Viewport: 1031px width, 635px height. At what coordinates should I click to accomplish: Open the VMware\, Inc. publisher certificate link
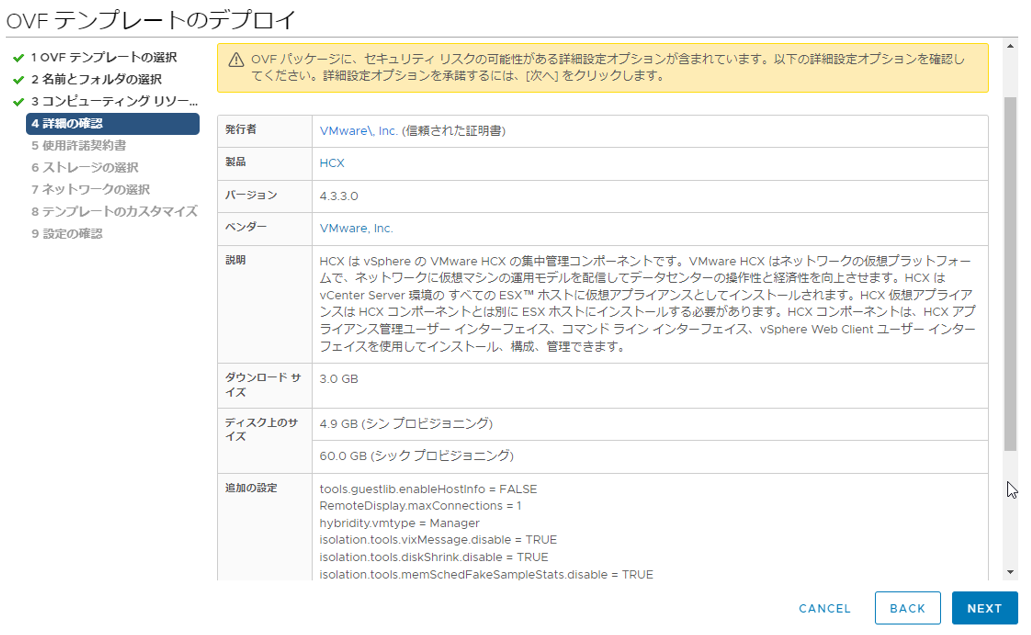click(x=358, y=131)
